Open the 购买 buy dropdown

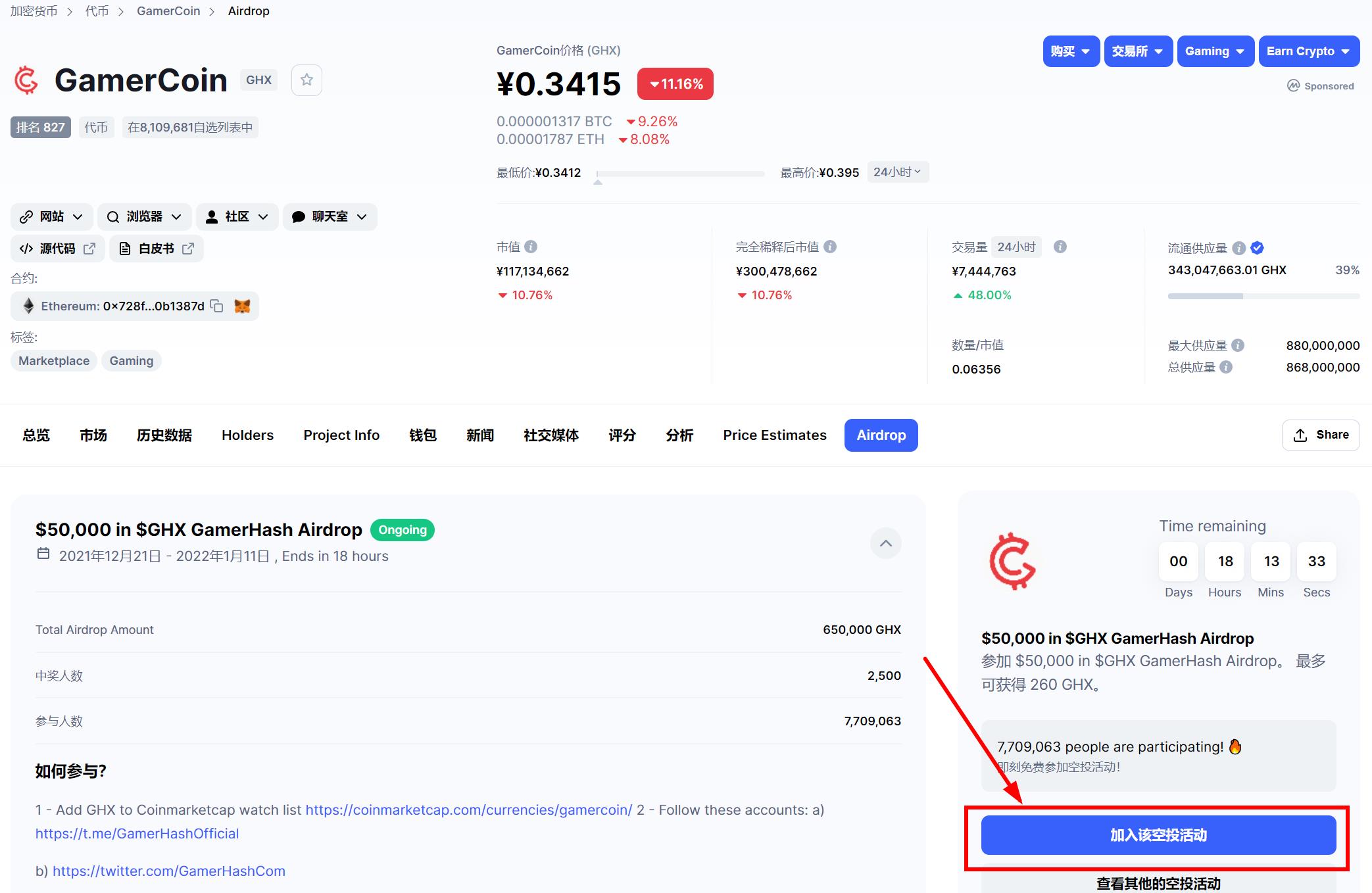(1071, 51)
